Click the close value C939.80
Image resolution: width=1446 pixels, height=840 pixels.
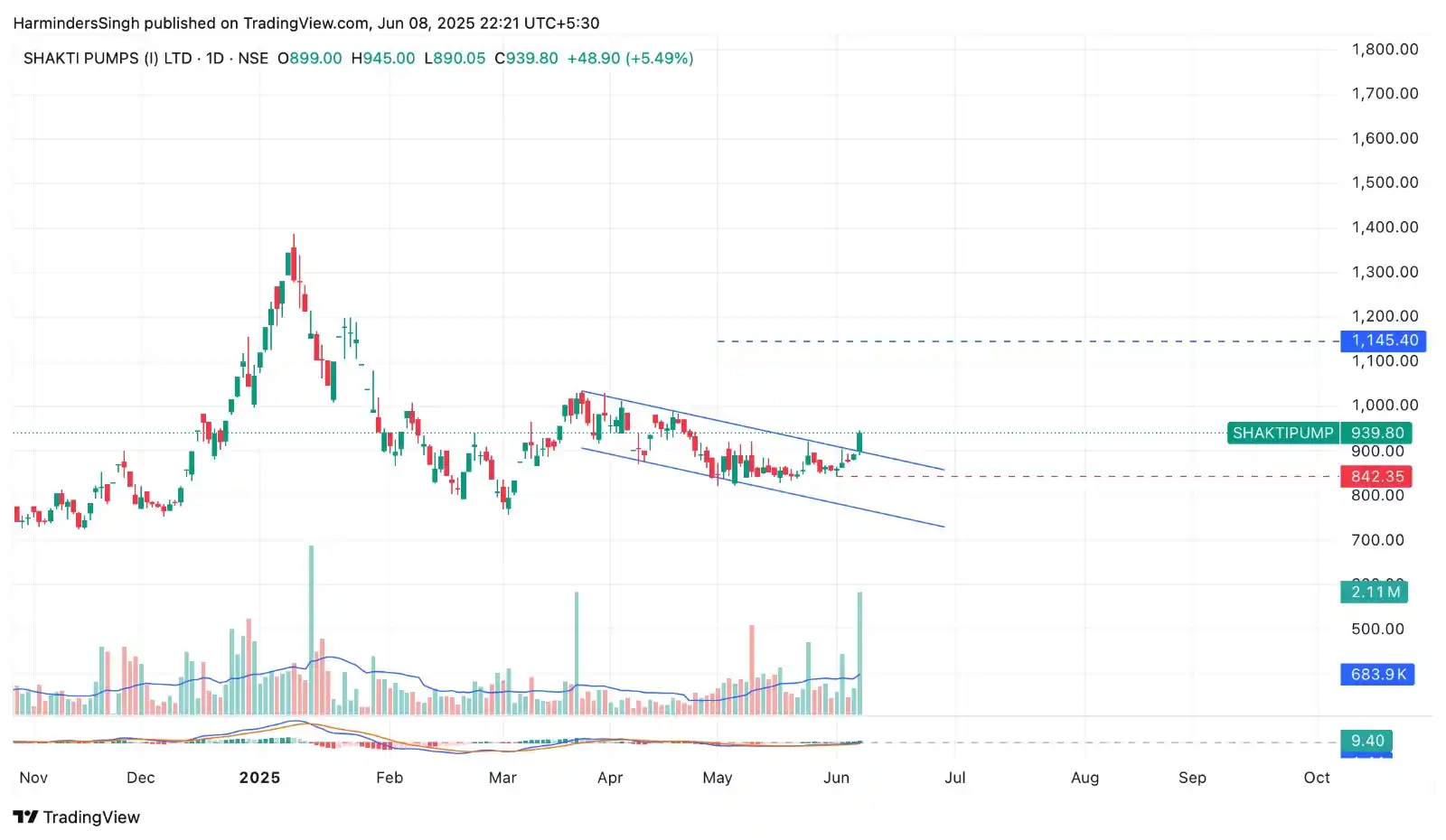coord(526,58)
